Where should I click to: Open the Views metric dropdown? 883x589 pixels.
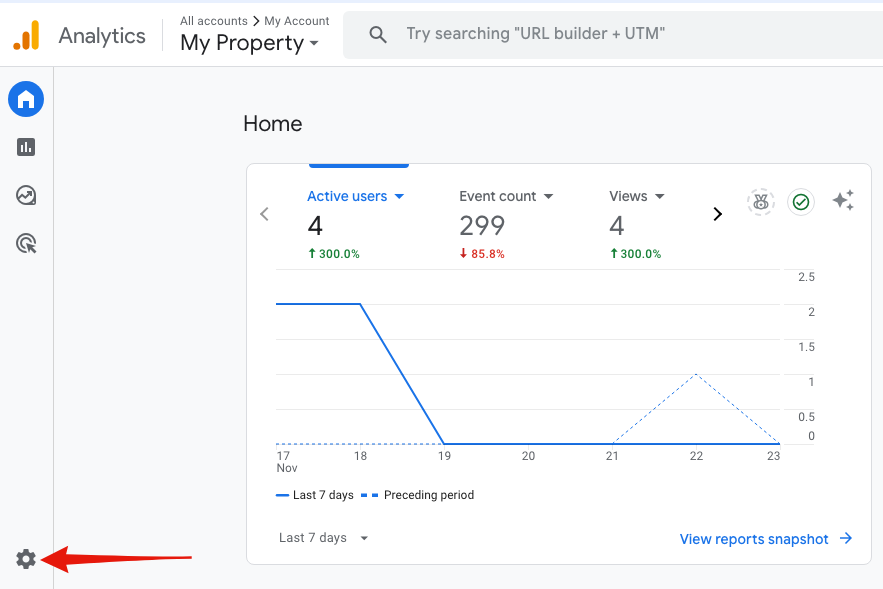click(x=637, y=197)
